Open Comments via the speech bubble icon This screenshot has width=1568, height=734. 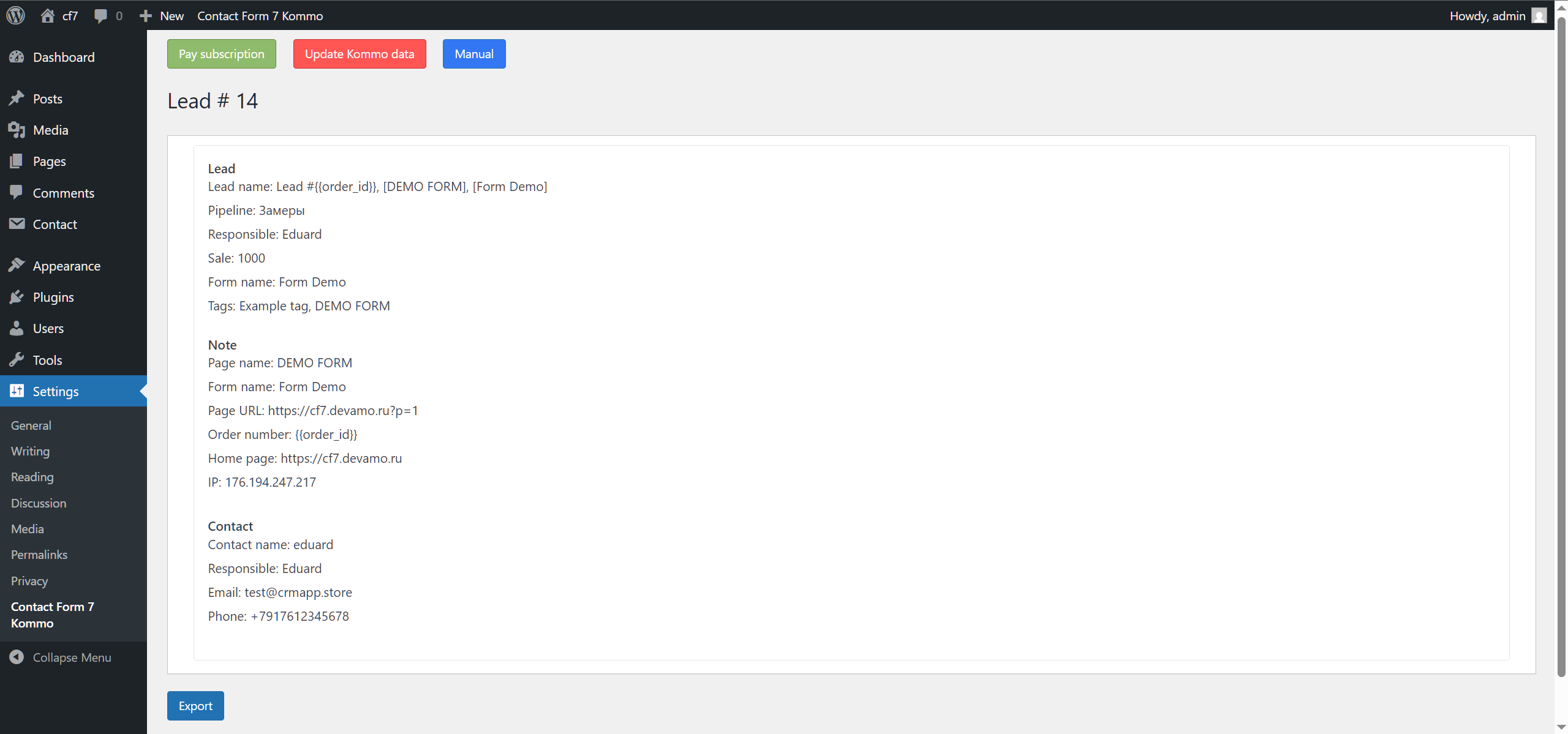click(x=17, y=192)
